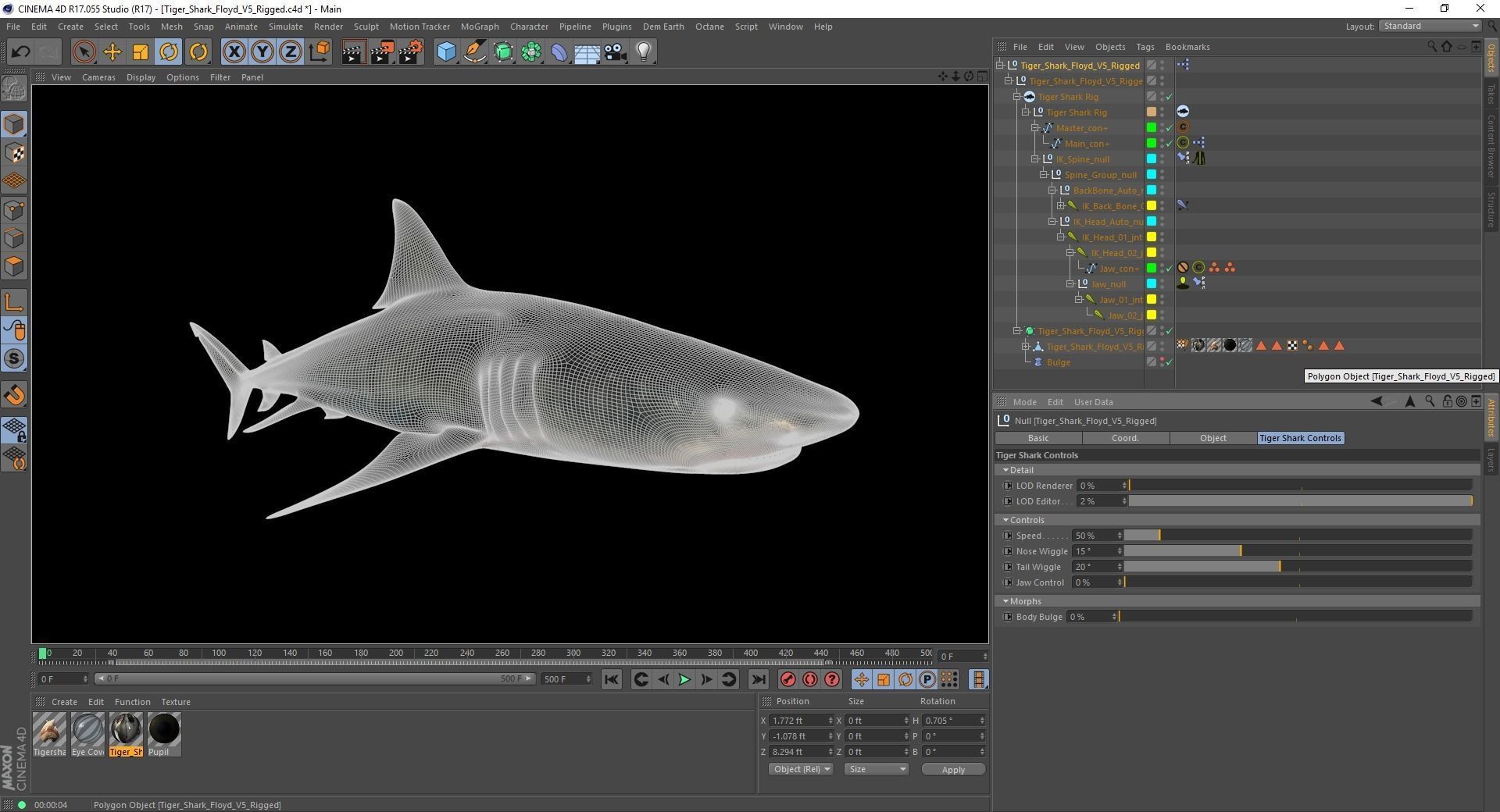Image resolution: width=1500 pixels, height=812 pixels.
Task: Open keyframe selection question-mark icon
Action: 832,679
